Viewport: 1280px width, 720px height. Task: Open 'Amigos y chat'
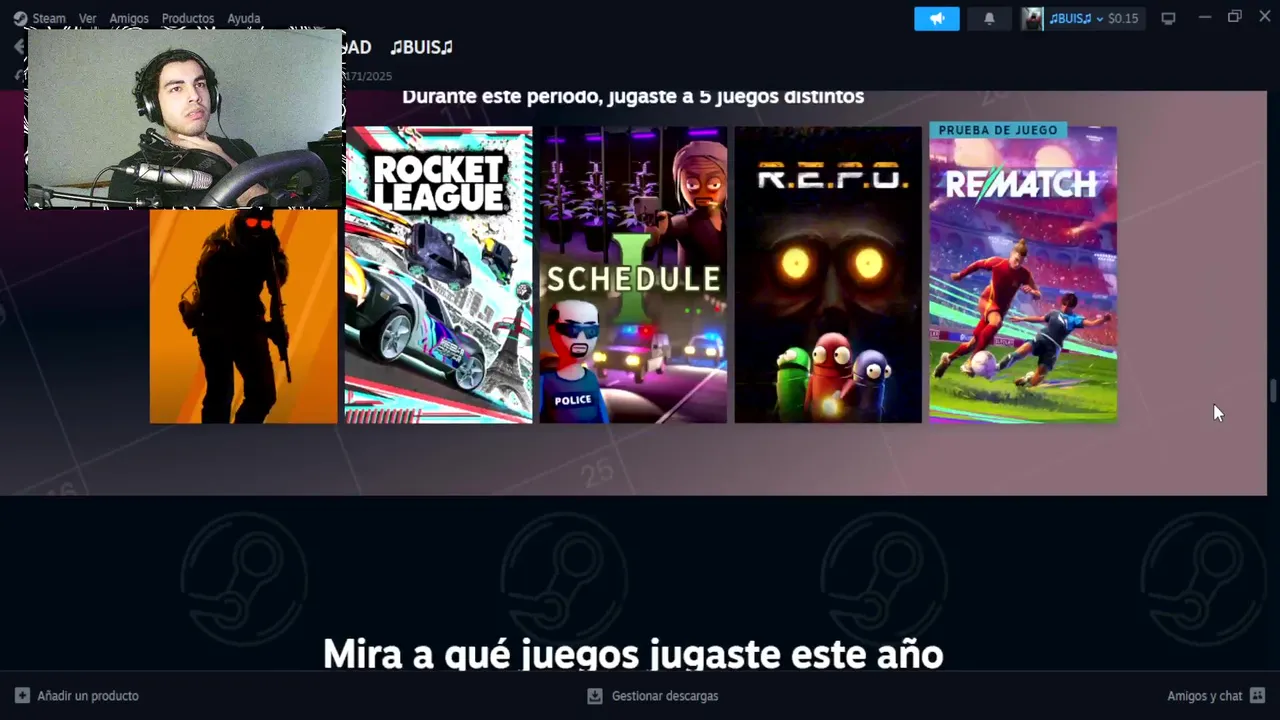1204,696
